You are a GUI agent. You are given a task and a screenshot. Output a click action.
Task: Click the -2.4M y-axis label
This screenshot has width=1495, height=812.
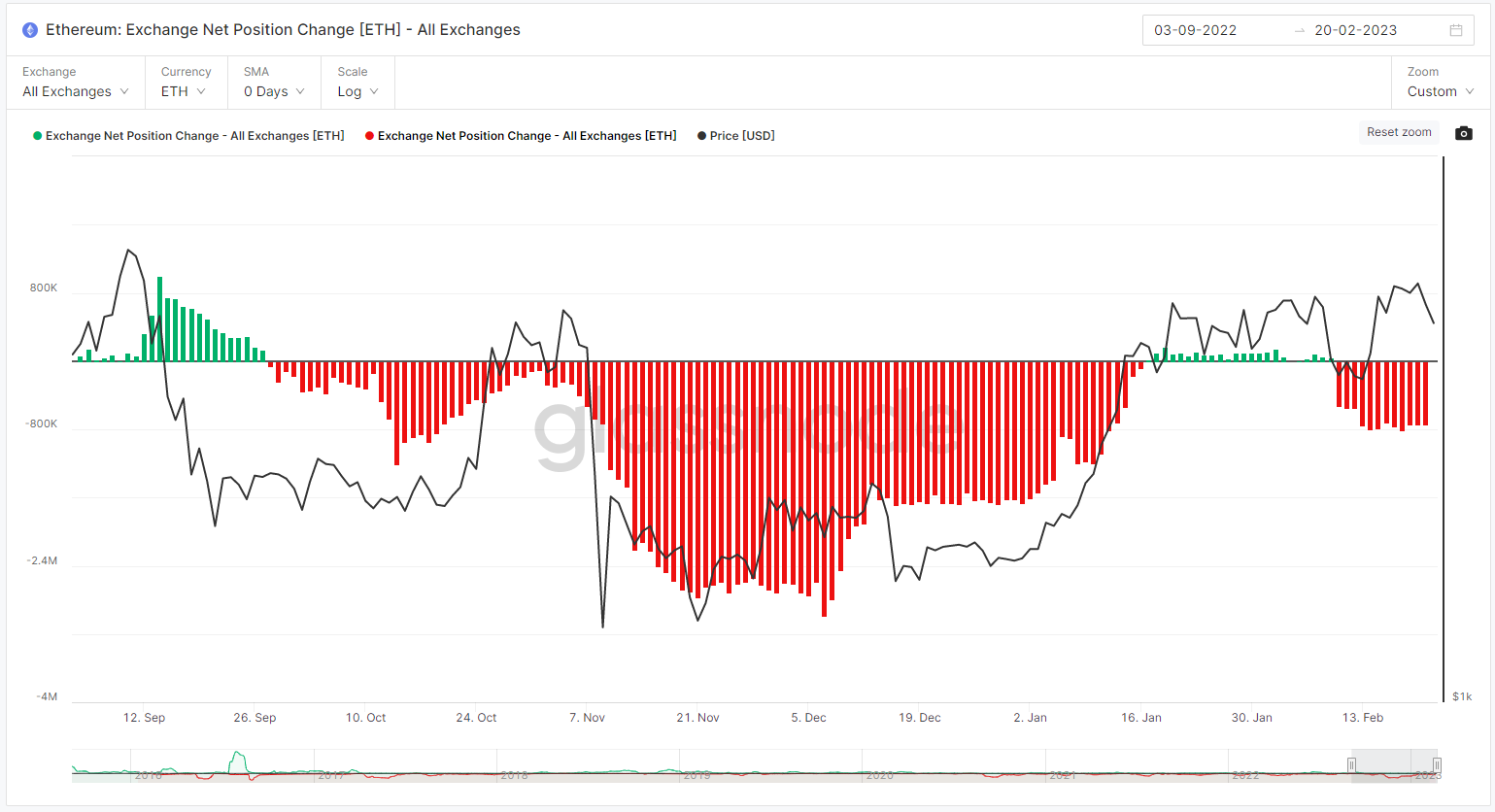click(x=42, y=561)
